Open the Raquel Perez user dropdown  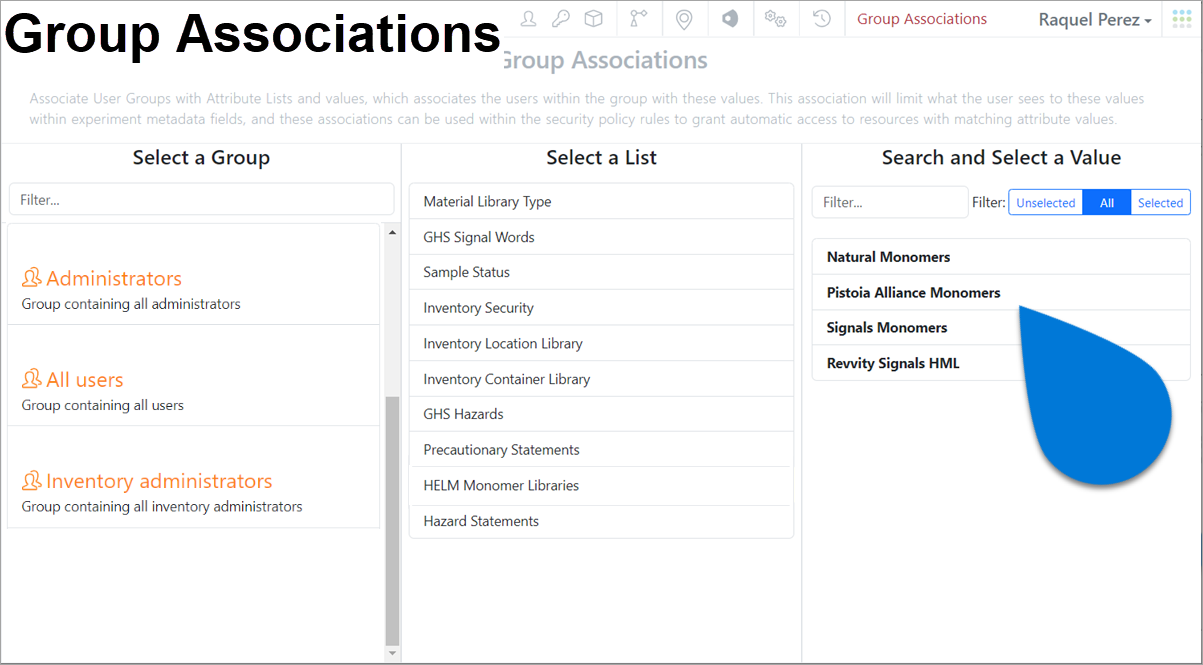click(x=1095, y=20)
